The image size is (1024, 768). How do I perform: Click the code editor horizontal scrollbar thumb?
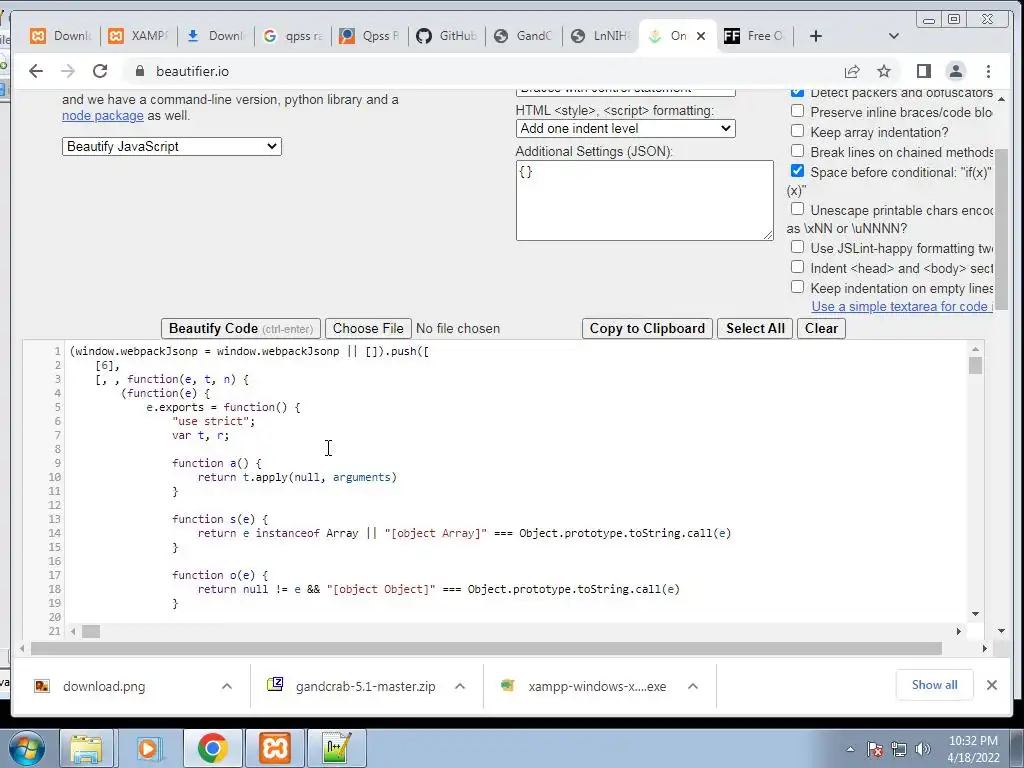coord(91,632)
